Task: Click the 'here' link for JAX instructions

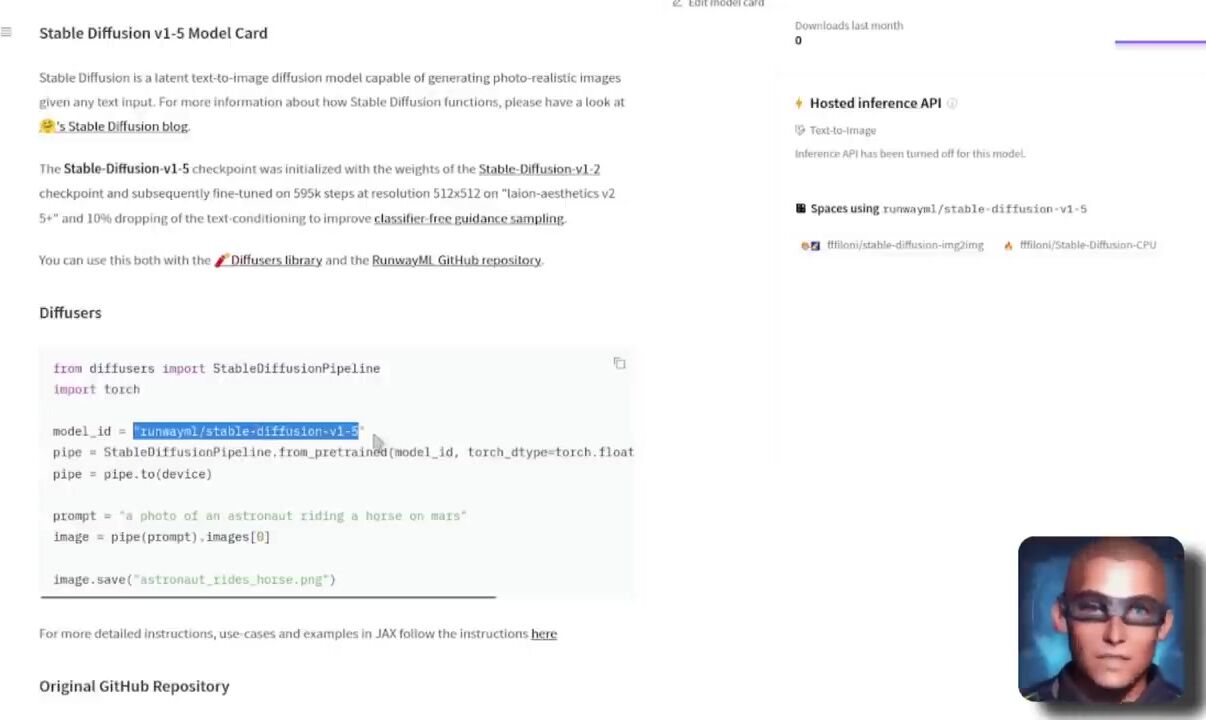Action: tap(544, 633)
